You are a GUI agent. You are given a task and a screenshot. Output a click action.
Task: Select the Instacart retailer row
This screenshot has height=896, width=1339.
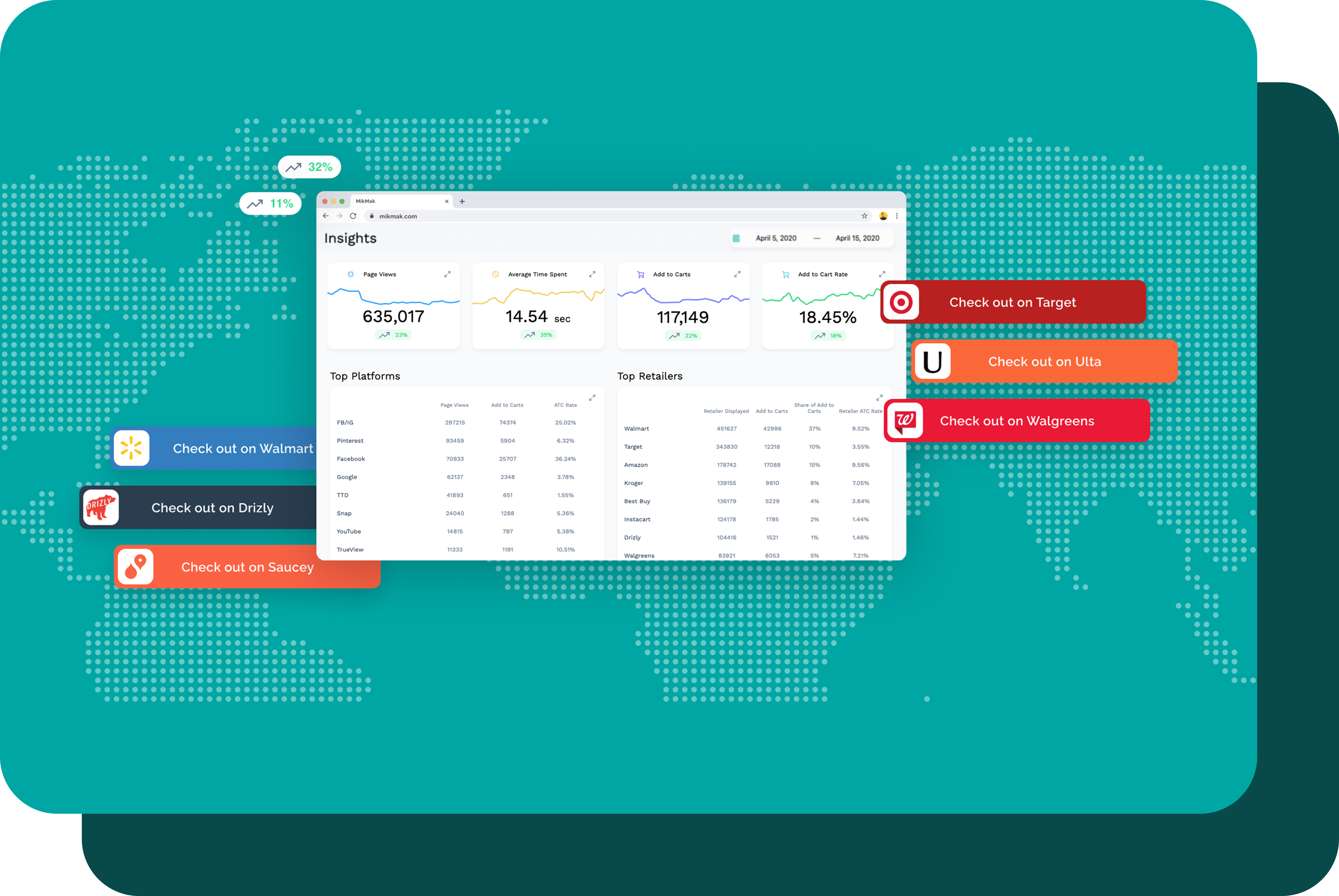tap(754, 519)
